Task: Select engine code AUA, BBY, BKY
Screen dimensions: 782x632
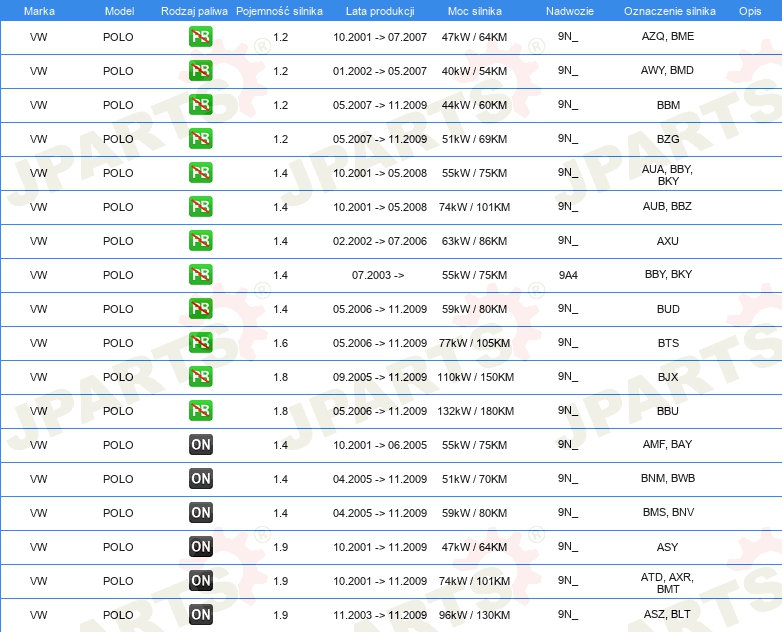Action: (667, 175)
